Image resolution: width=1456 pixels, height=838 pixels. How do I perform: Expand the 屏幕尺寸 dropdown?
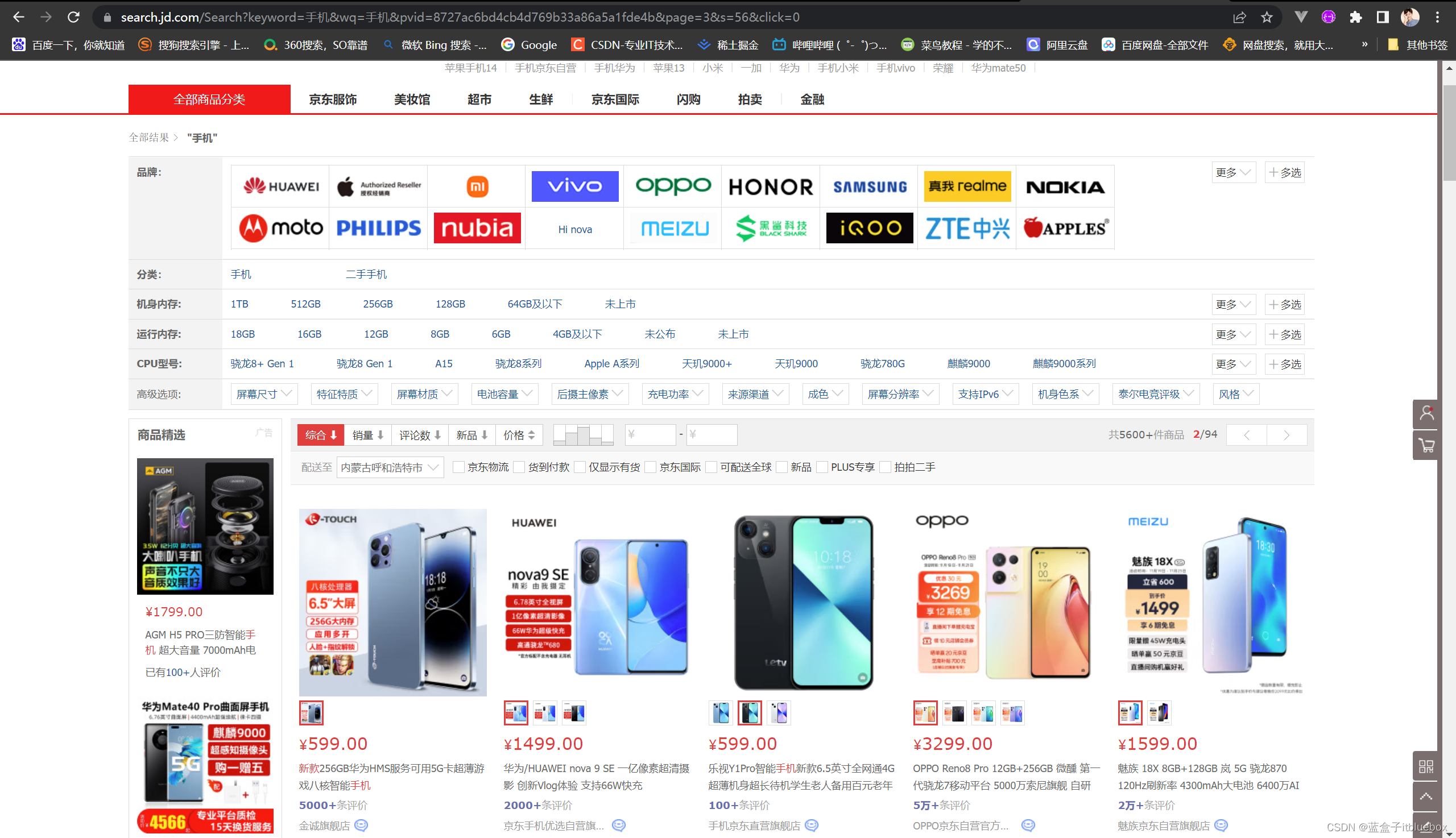coord(264,394)
